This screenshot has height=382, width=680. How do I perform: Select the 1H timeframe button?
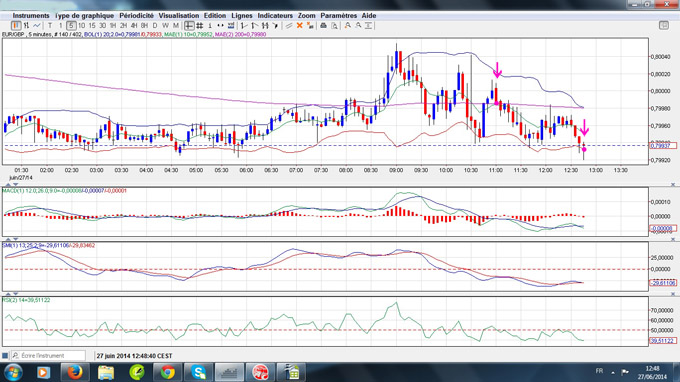[x=113, y=26]
